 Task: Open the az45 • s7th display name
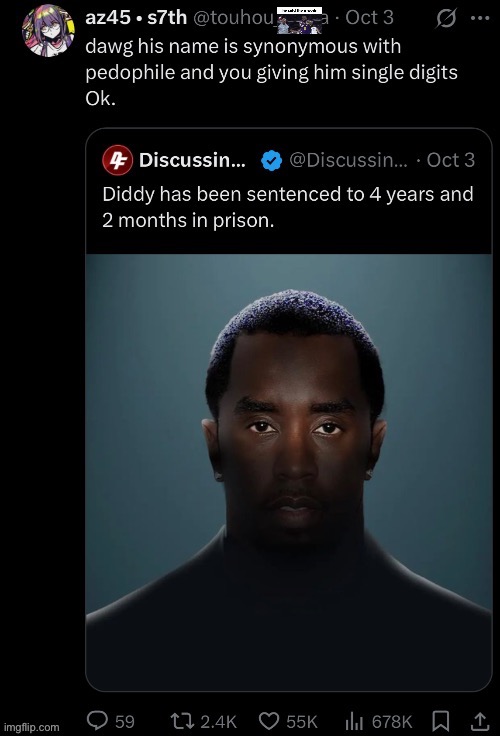click(136, 18)
